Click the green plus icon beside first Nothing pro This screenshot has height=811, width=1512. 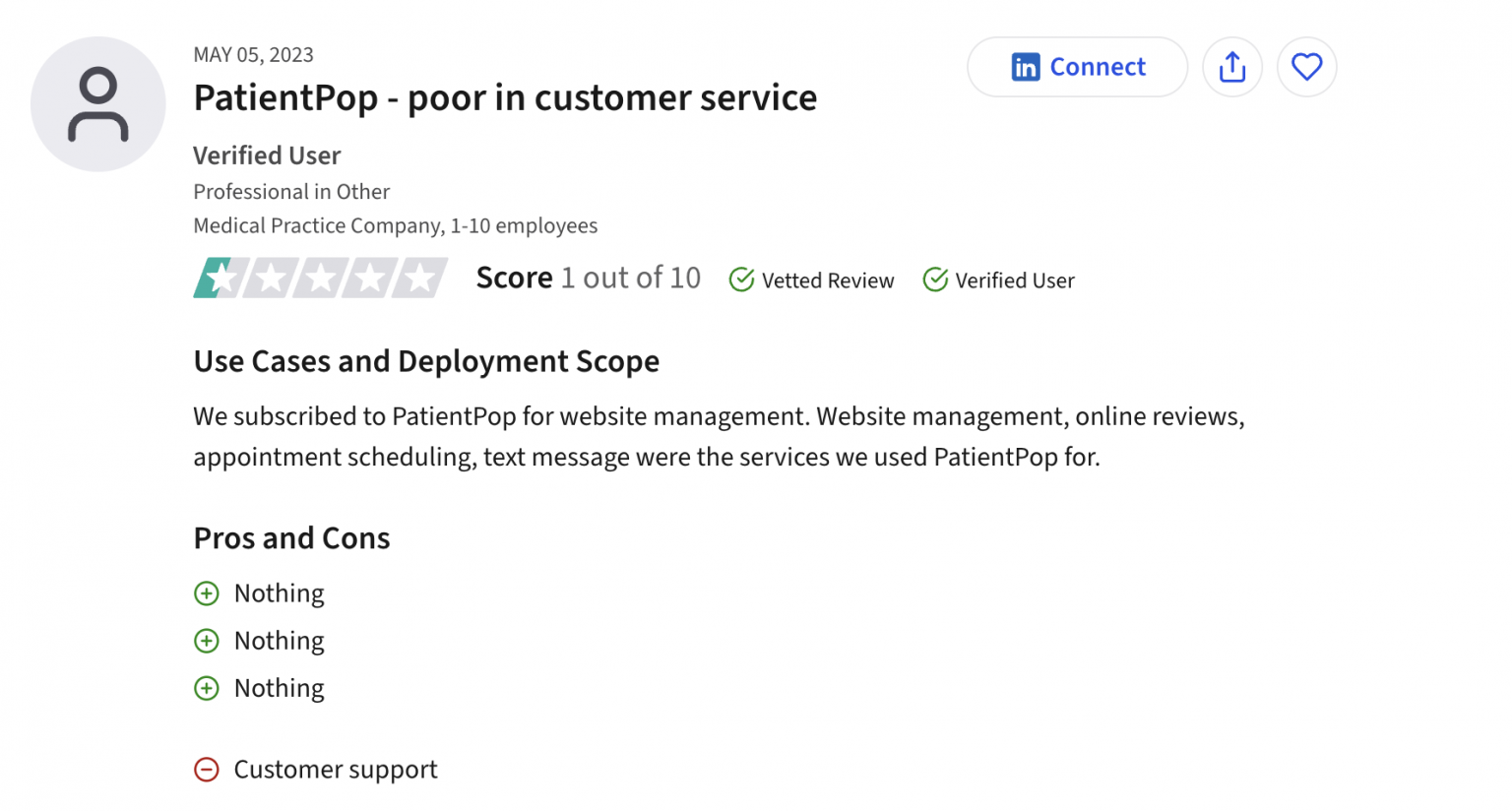coord(207,593)
